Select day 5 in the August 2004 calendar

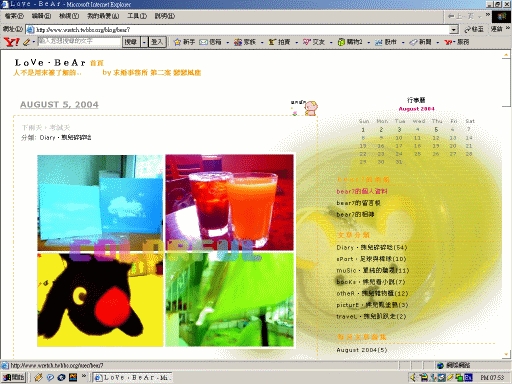pos(436,129)
